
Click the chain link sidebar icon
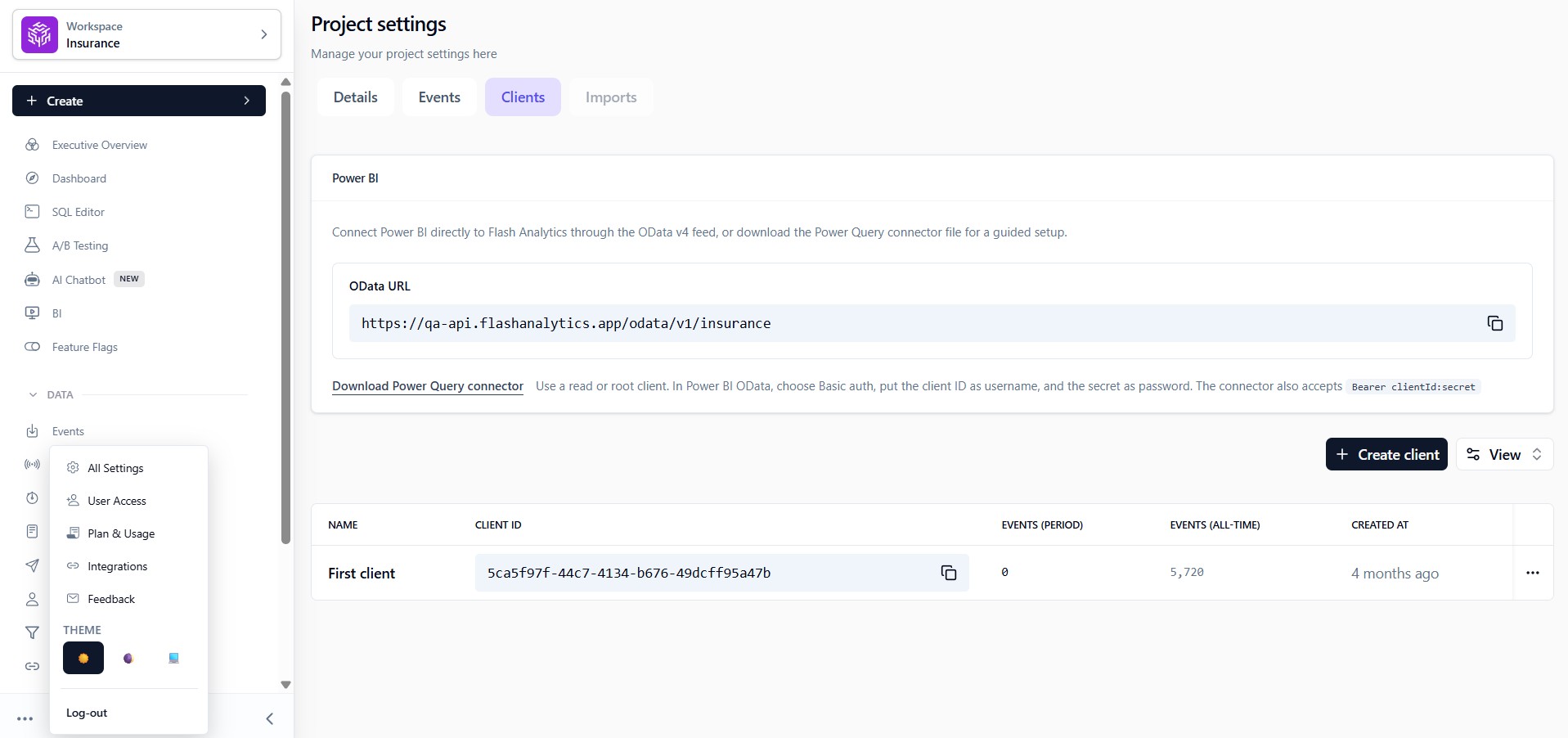(32, 666)
